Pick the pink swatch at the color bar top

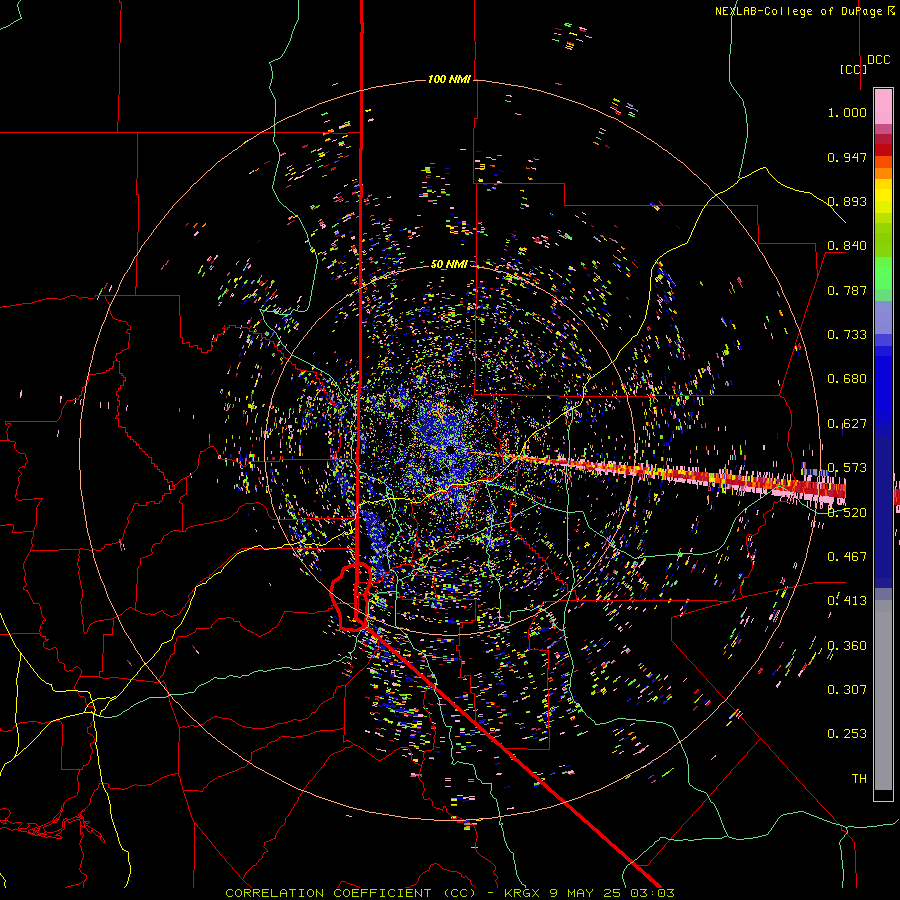tap(883, 106)
